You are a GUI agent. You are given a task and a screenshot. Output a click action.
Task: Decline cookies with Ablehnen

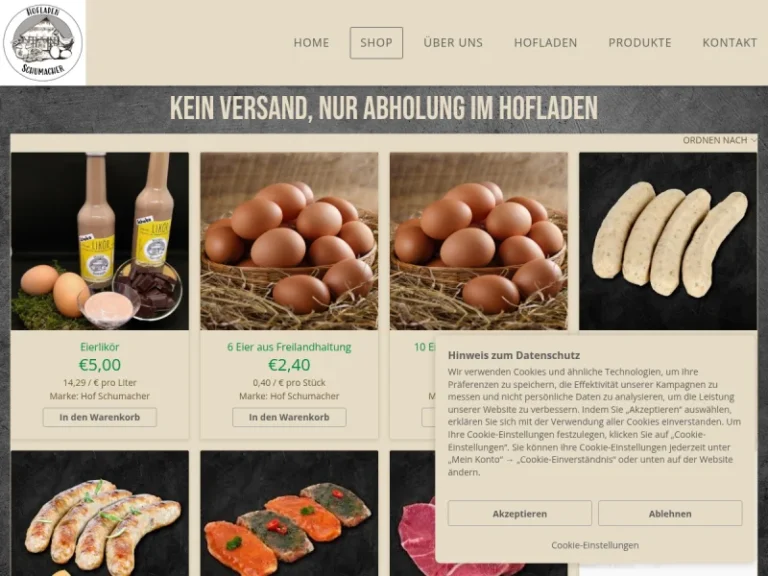(670, 513)
